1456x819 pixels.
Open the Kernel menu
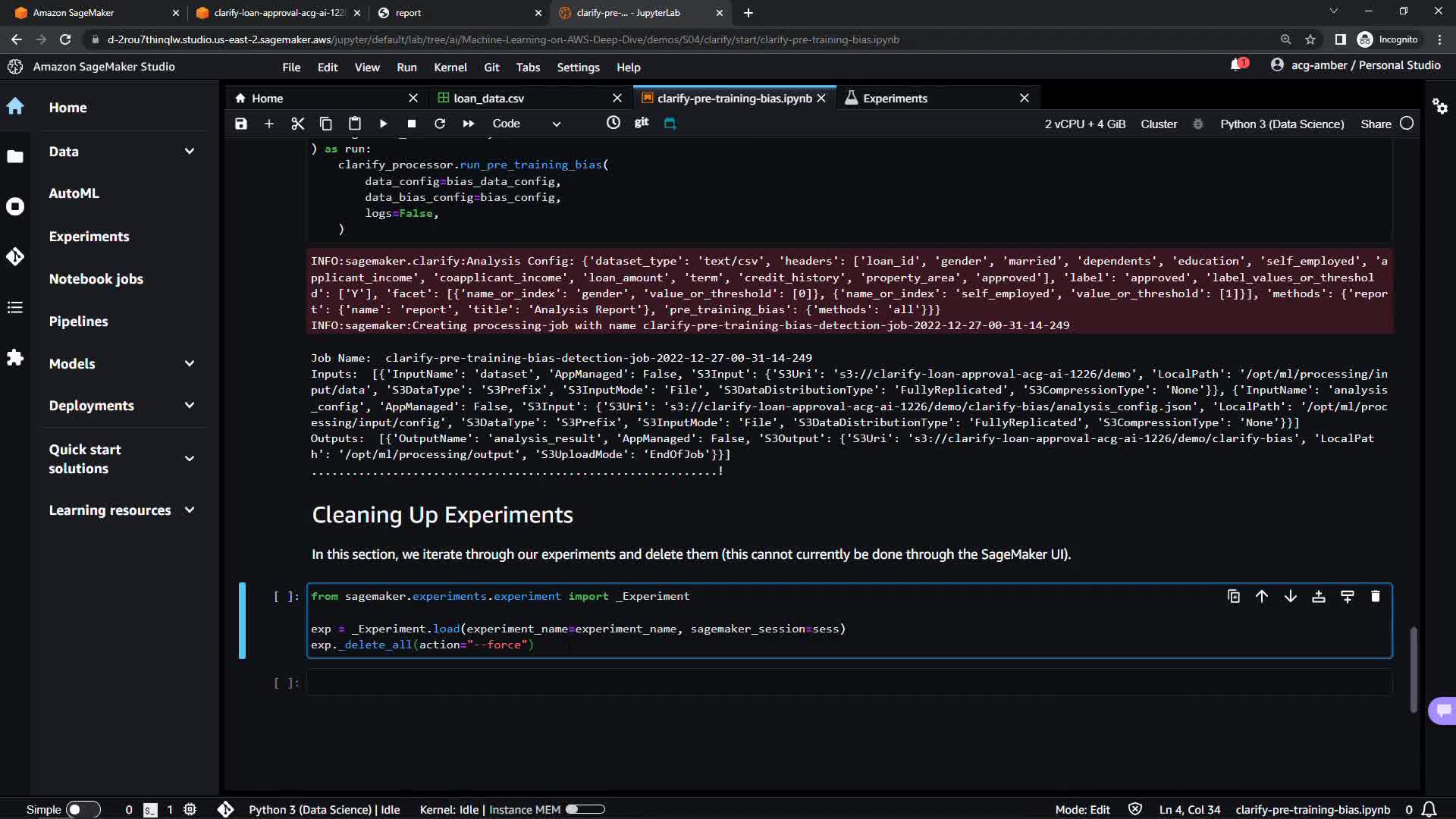click(450, 67)
